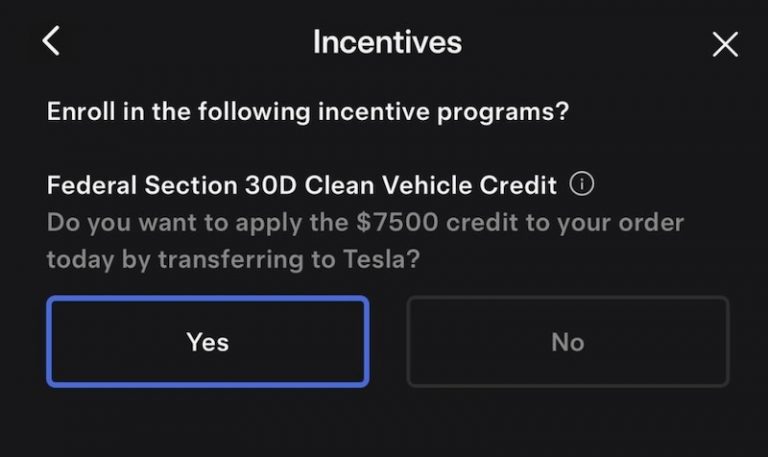Click the $7500 credit transfer description text
The width and height of the screenshot is (768, 457).
coord(365,240)
